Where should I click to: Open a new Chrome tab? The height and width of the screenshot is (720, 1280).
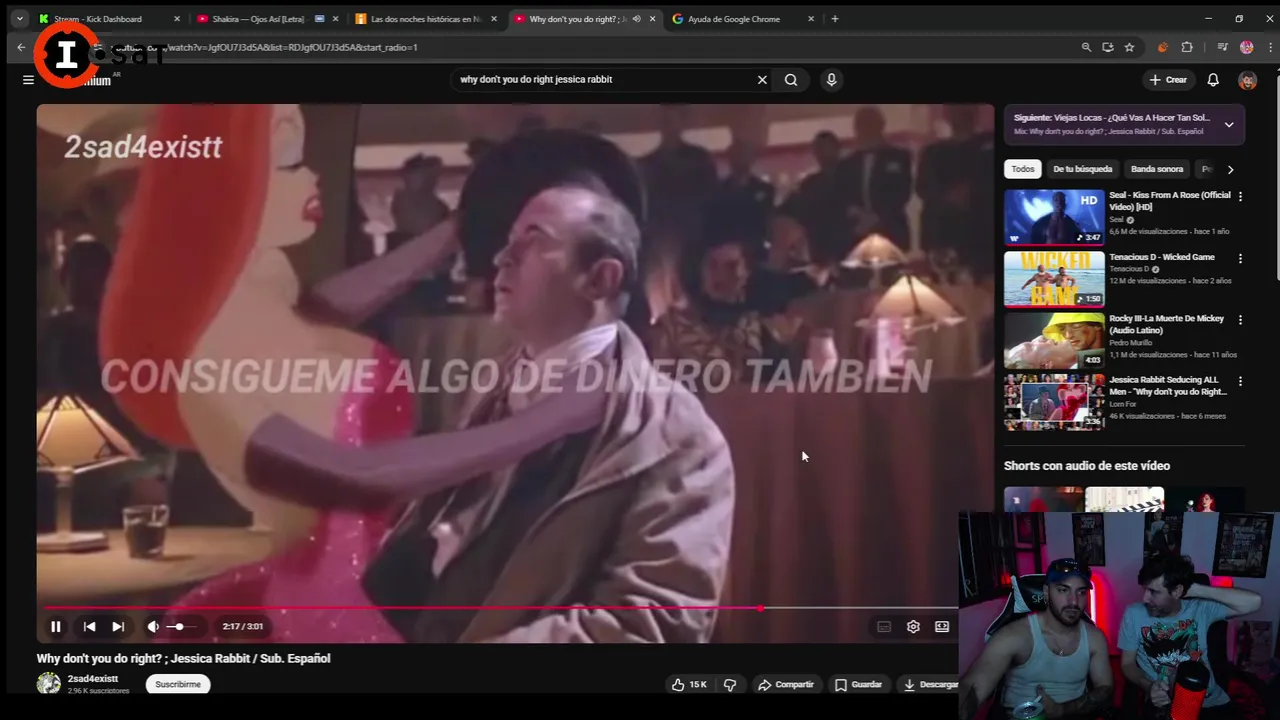(835, 19)
